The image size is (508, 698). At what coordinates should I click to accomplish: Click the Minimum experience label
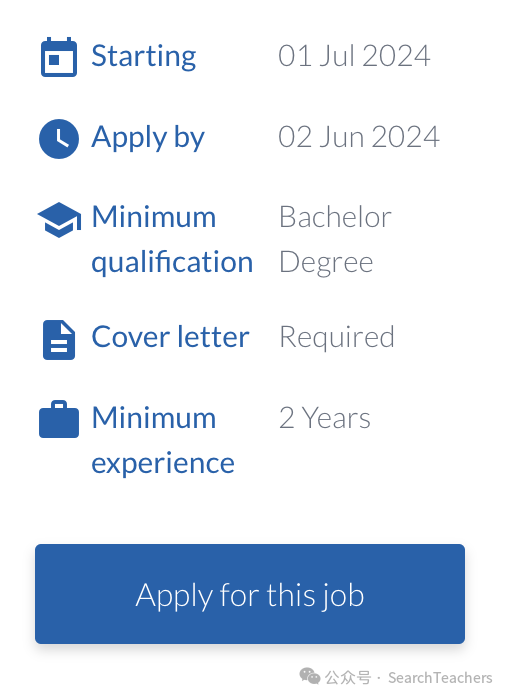coord(163,440)
